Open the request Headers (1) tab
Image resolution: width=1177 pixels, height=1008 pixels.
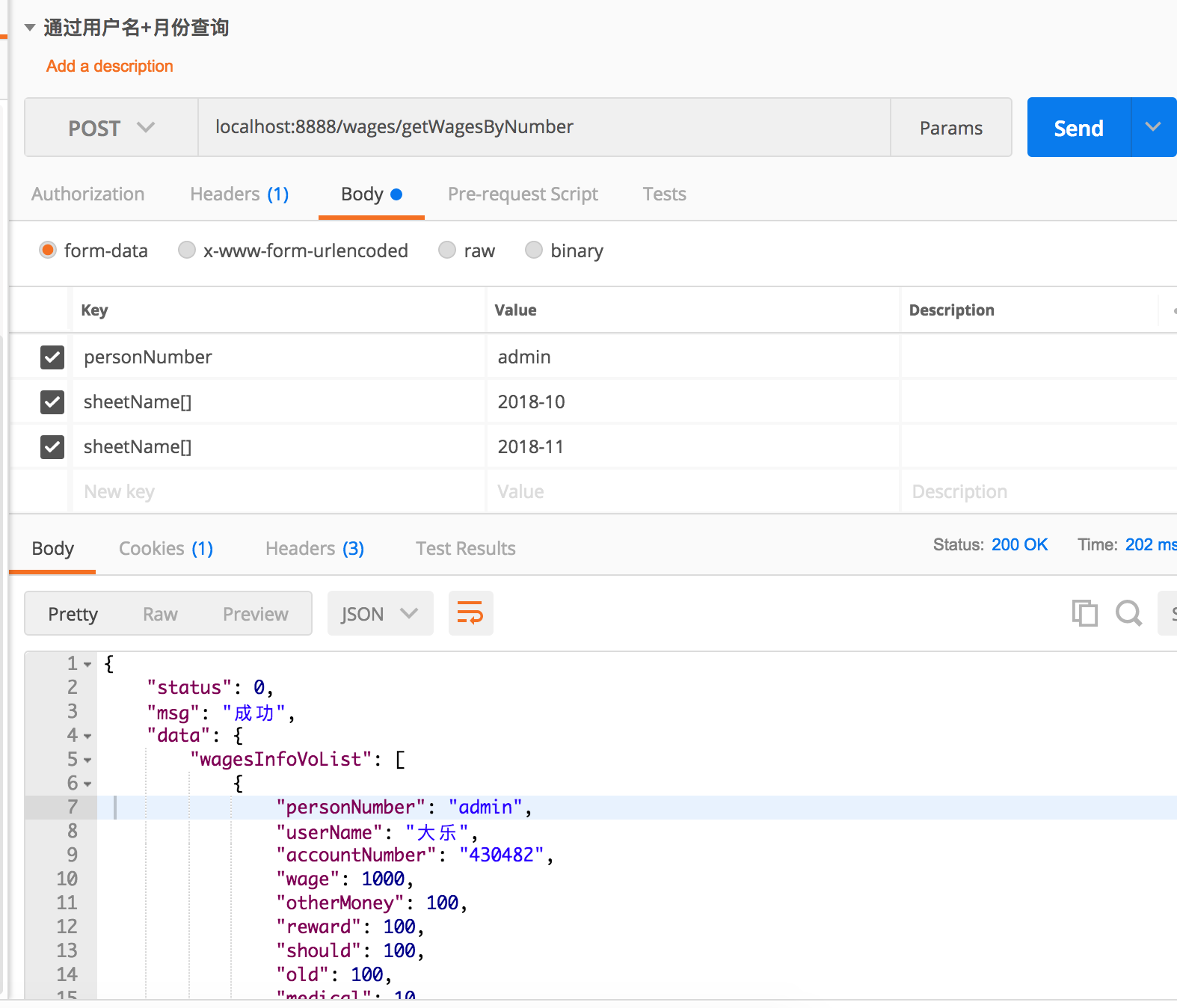pos(239,194)
